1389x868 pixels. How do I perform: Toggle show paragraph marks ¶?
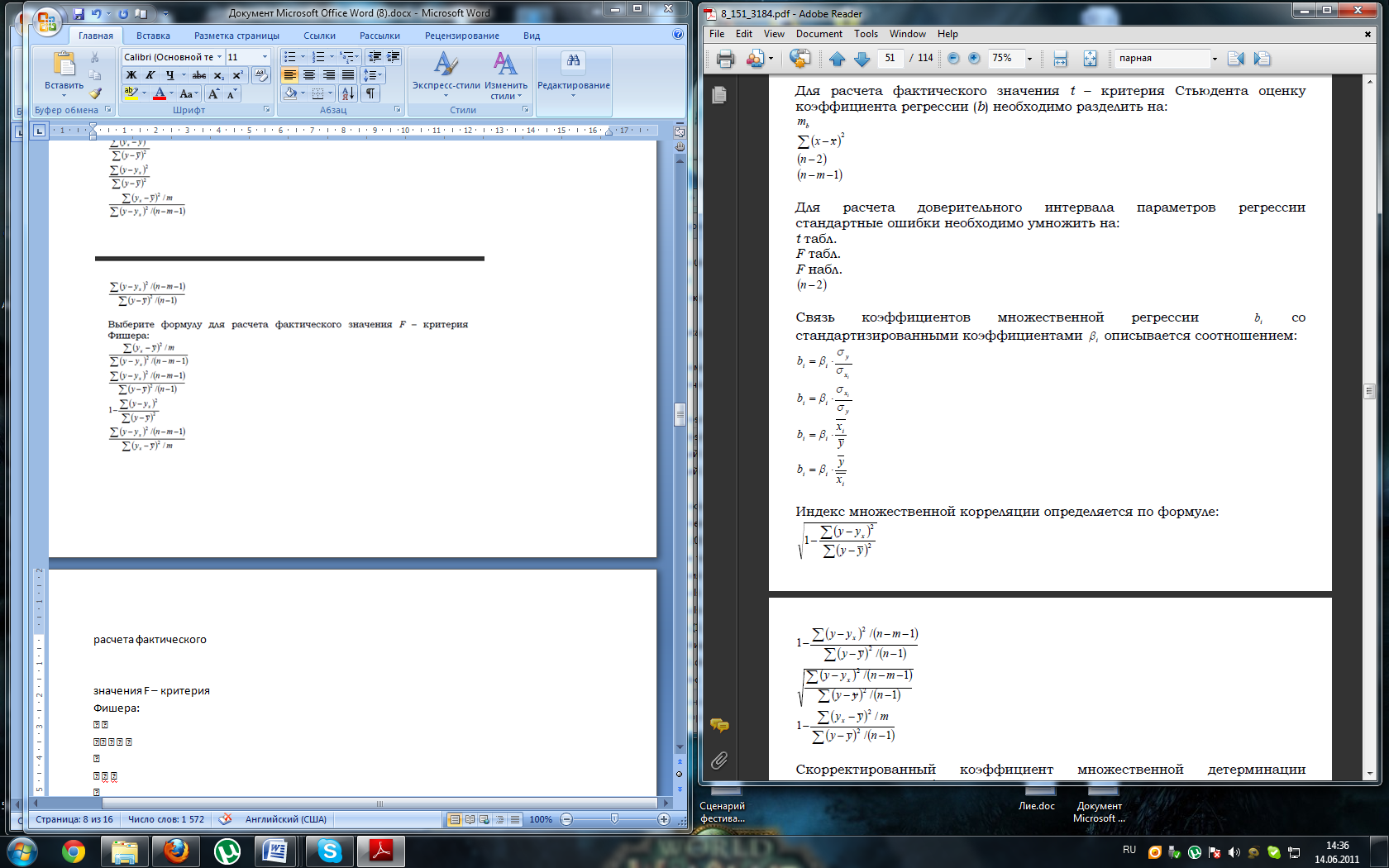pos(371,93)
